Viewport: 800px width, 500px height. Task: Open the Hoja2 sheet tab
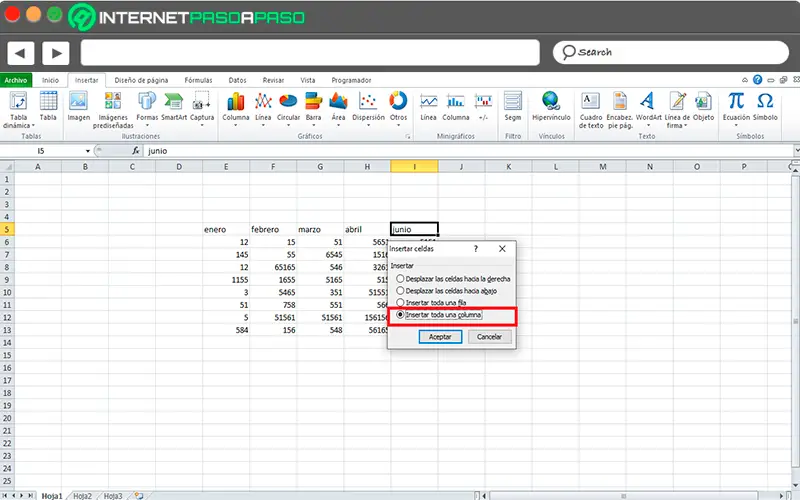point(85,495)
